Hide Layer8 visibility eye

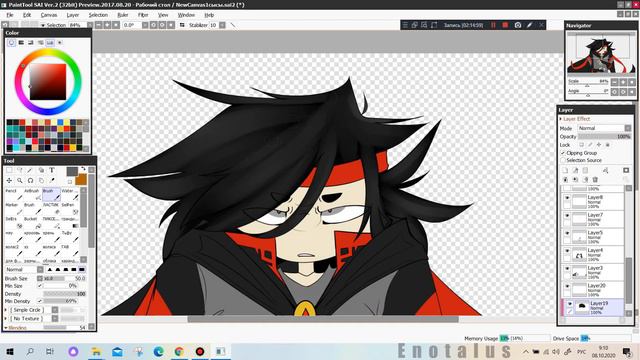coord(567,198)
